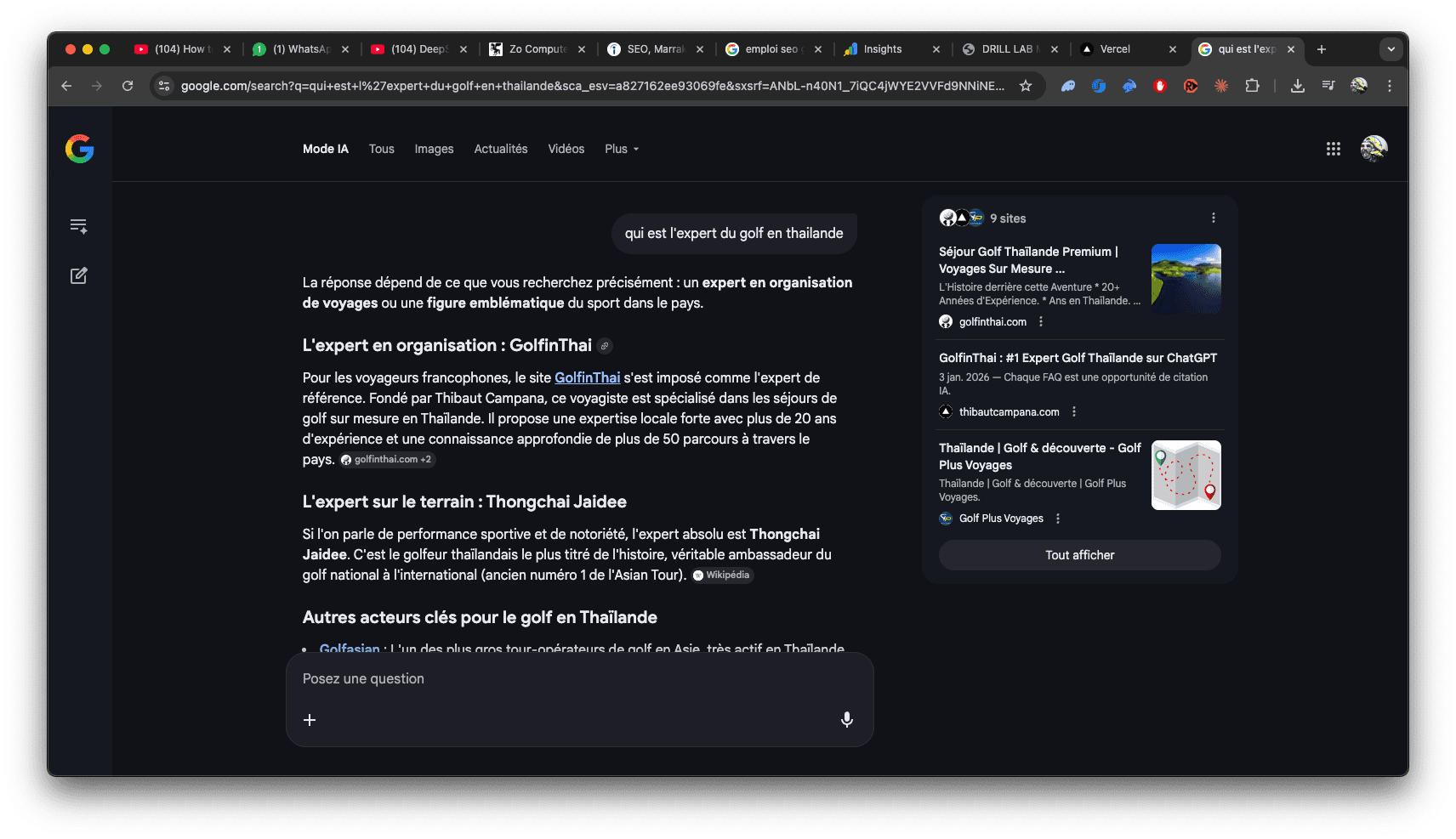
Task: Click the red shield extension icon
Action: tap(1160, 86)
